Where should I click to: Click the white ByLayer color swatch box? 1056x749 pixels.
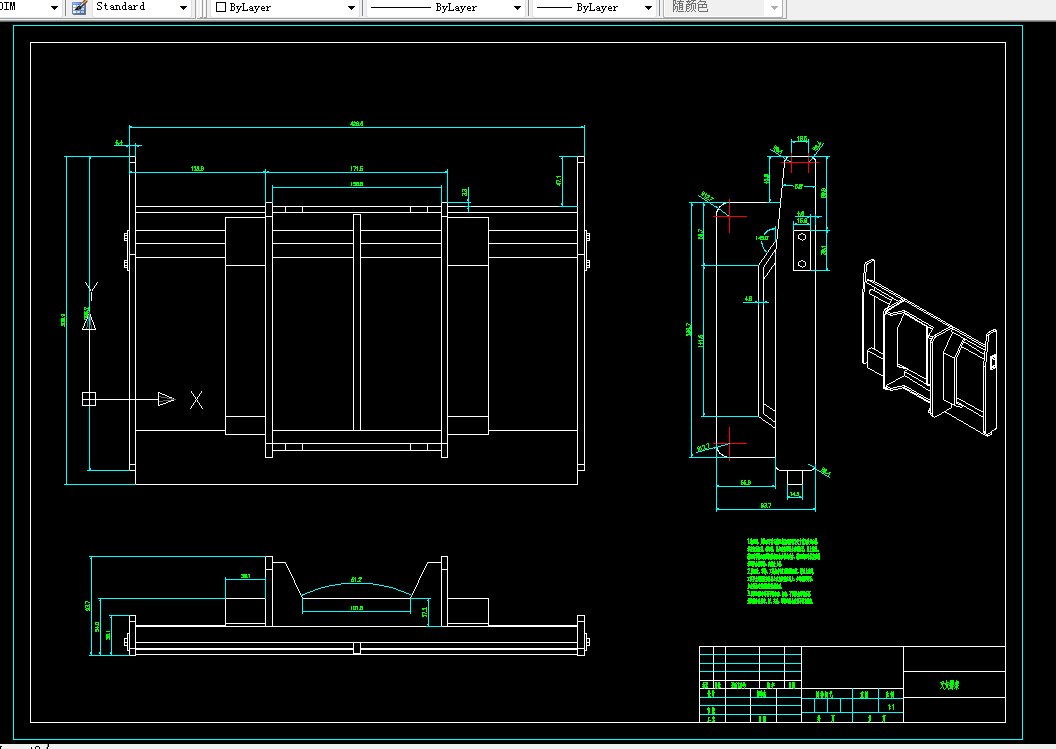(x=221, y=7)
